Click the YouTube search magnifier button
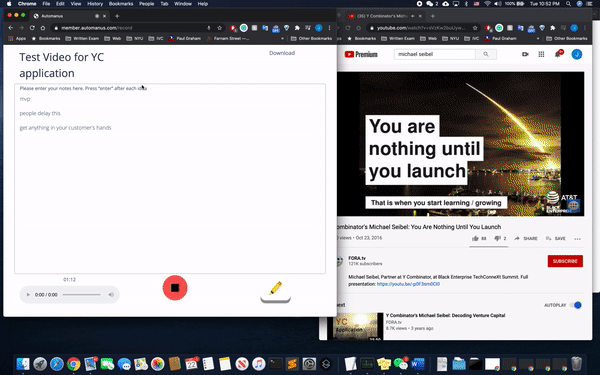 [486, 54]
